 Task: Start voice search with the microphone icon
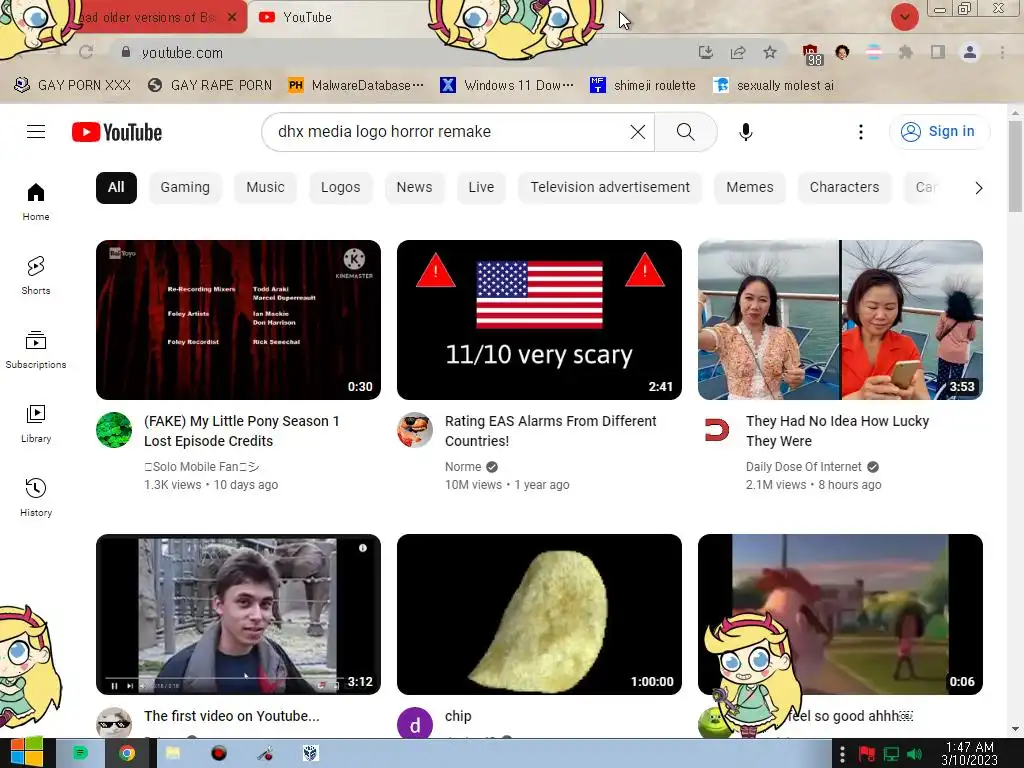745,132
